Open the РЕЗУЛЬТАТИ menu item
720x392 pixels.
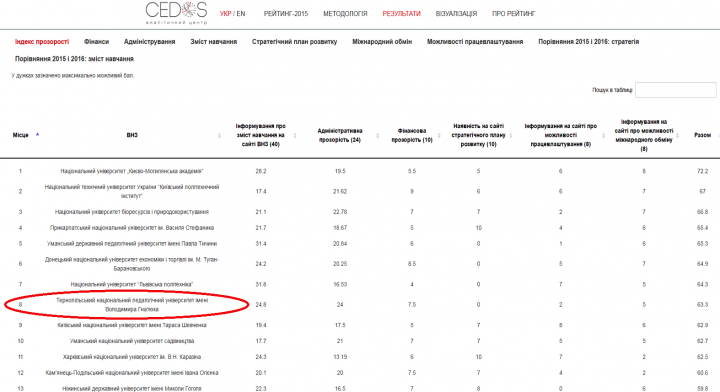401,14
